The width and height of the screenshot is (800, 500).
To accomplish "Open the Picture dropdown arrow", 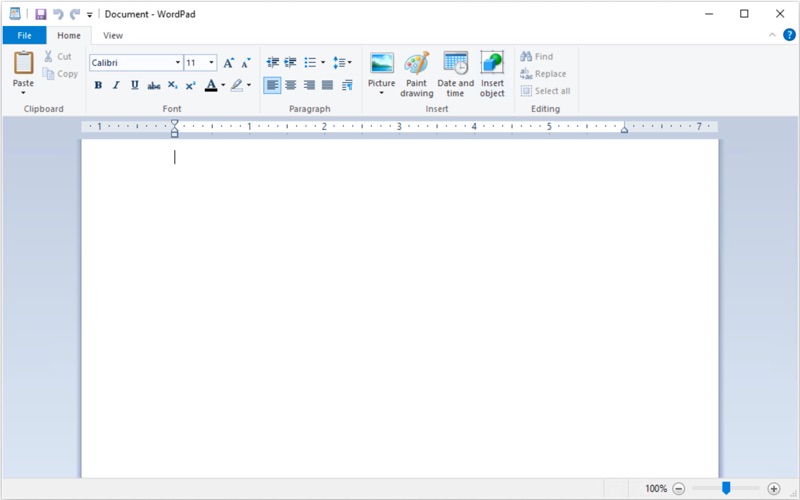I will click(382, 93).
